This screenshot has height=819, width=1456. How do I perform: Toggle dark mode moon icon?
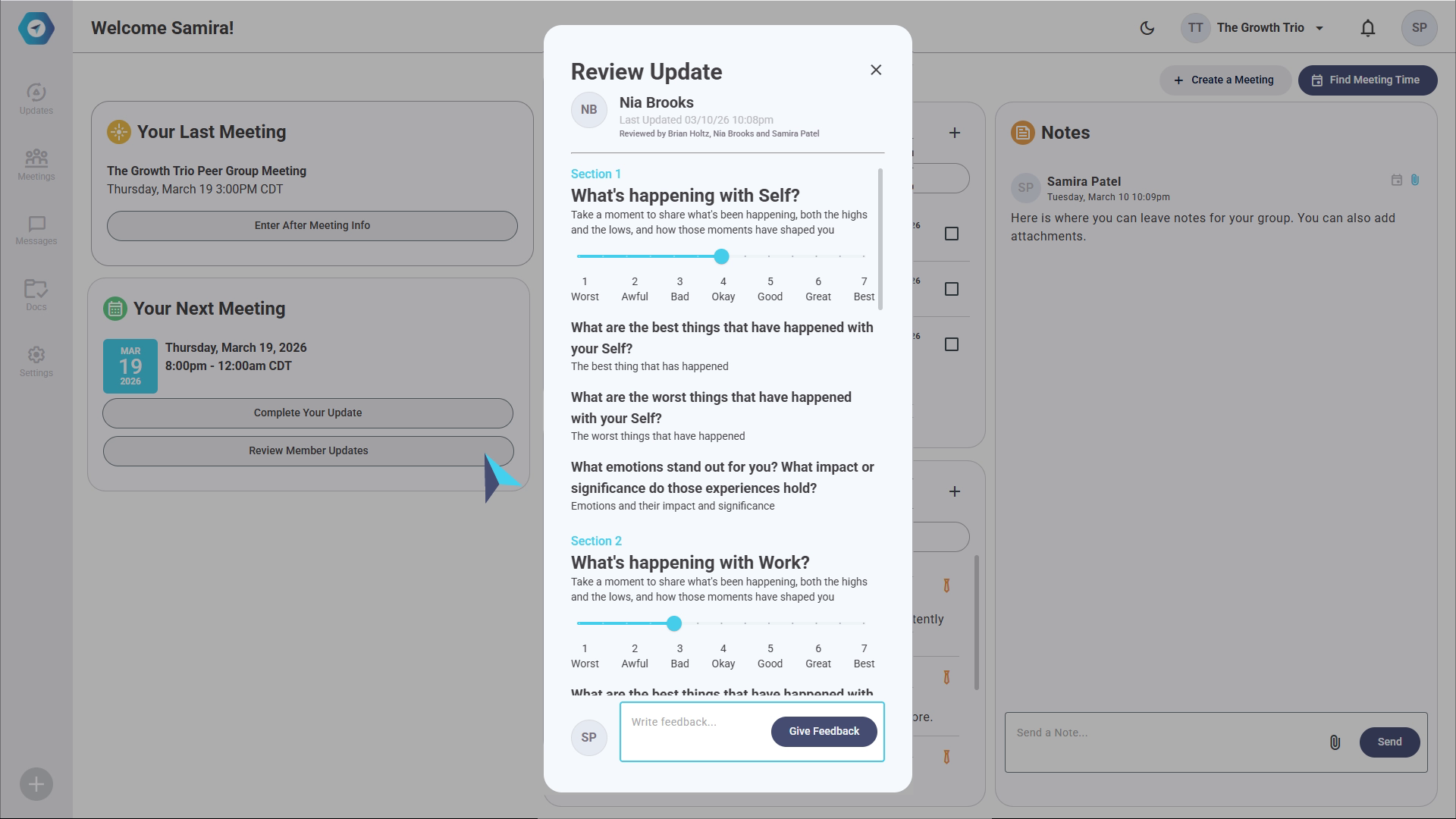click(1147, 28)
